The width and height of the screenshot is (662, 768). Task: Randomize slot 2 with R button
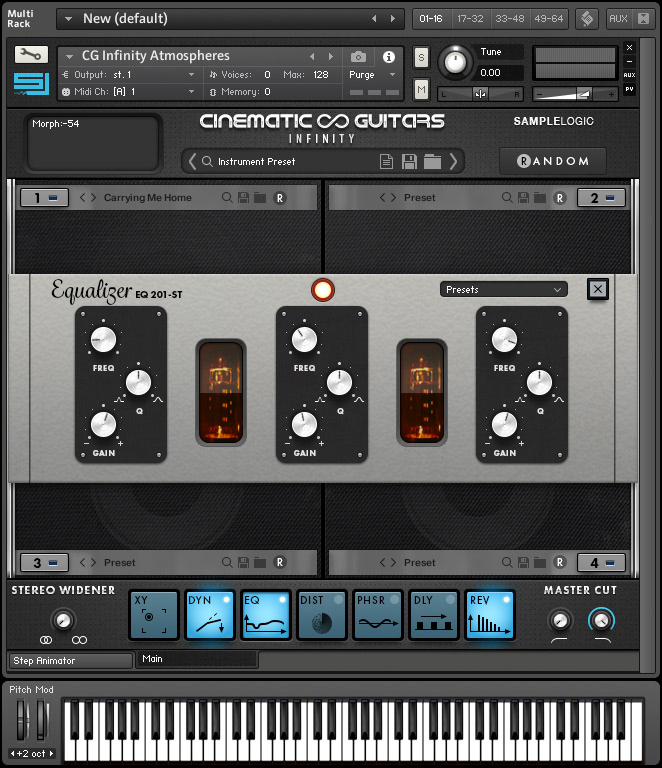[x=560, y=198]
